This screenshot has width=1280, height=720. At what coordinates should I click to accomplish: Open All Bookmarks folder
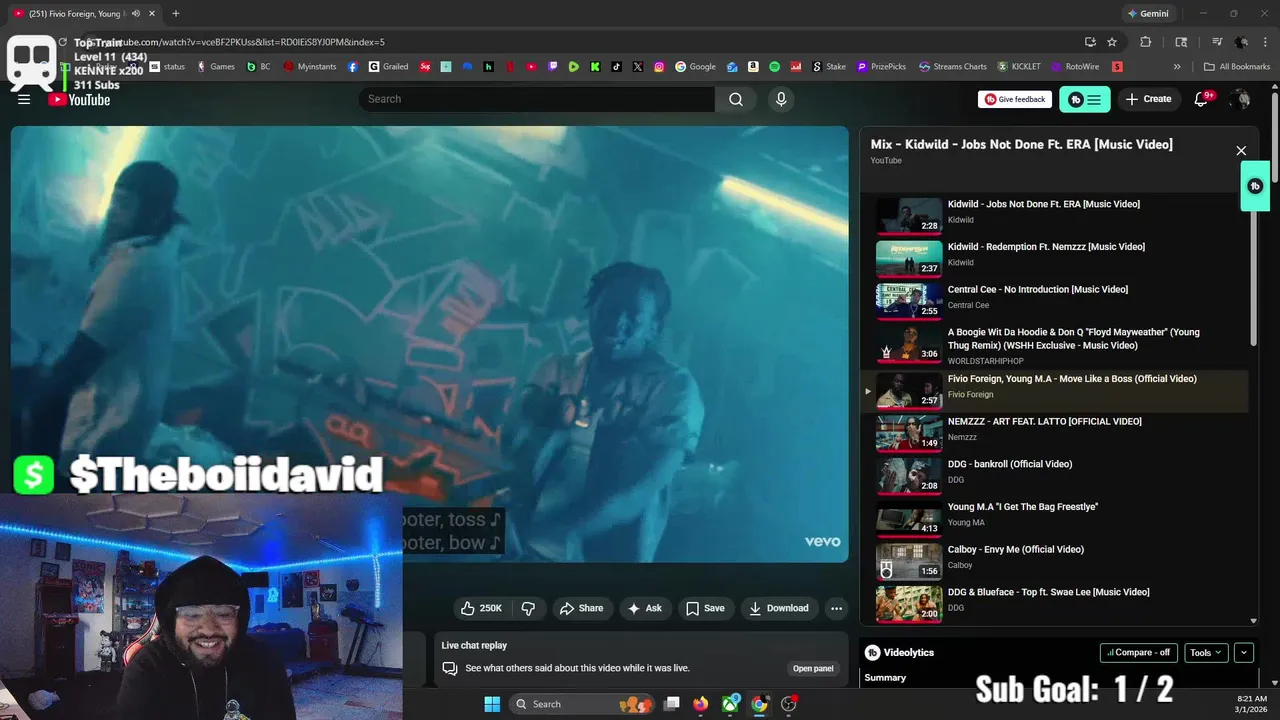pos(1237,67)
